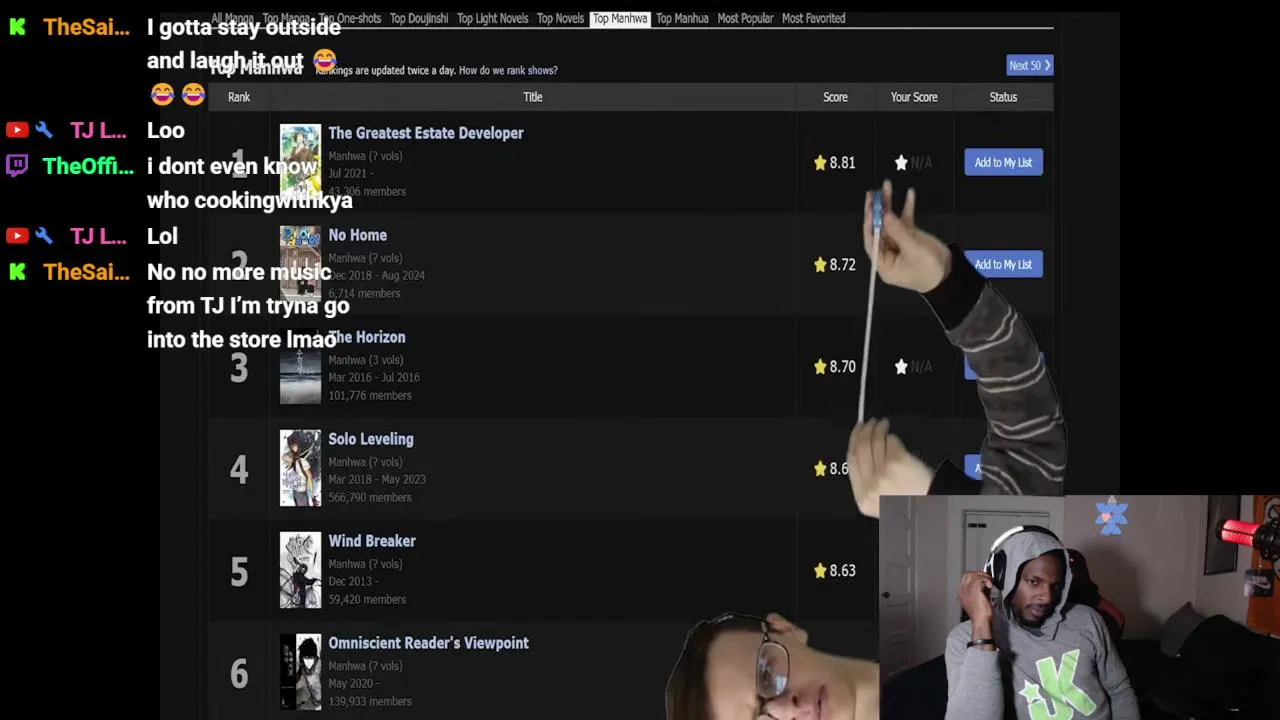Click the Your Score column header

914,97
